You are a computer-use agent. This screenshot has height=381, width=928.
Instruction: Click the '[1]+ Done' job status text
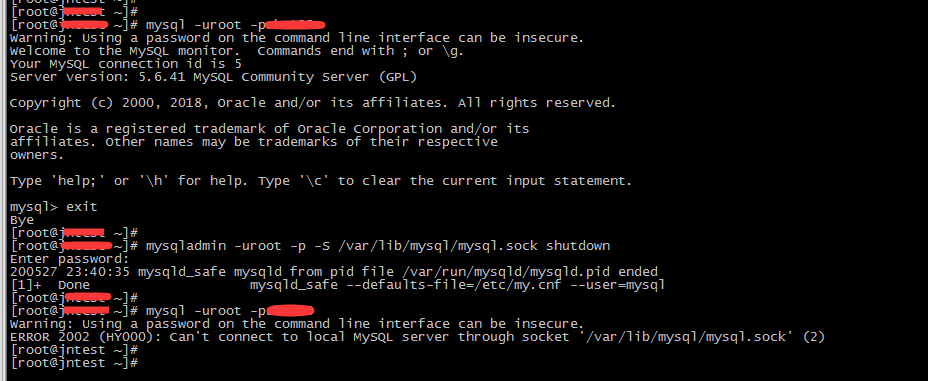(x=50, y=285)
